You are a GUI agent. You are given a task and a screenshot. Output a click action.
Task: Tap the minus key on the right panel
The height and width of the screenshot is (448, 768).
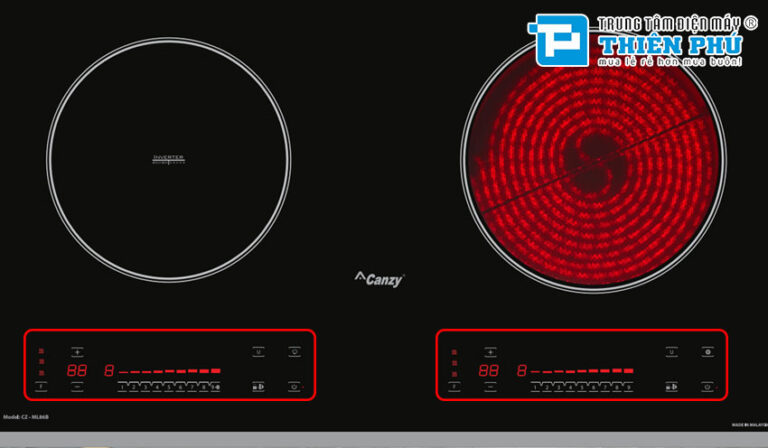pos(490,387)
